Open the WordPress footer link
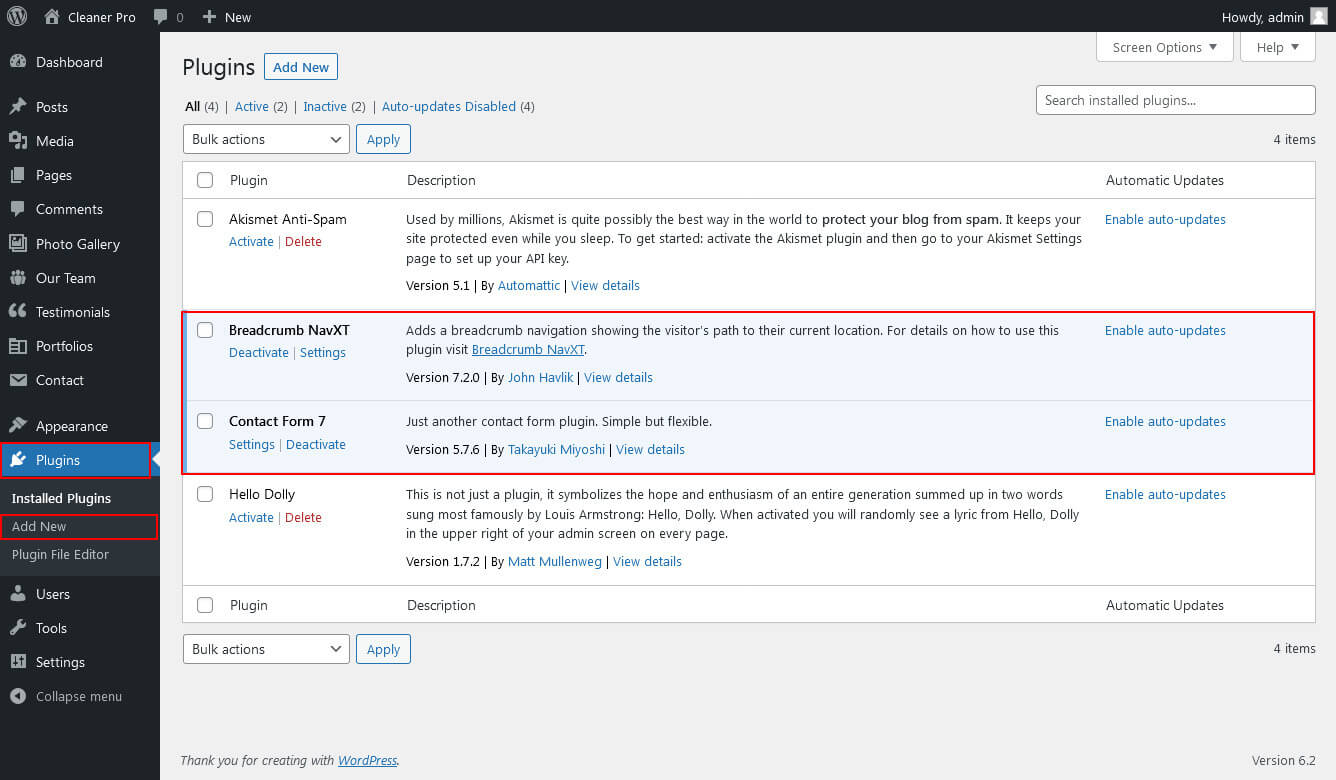 [x=367, y=760]
